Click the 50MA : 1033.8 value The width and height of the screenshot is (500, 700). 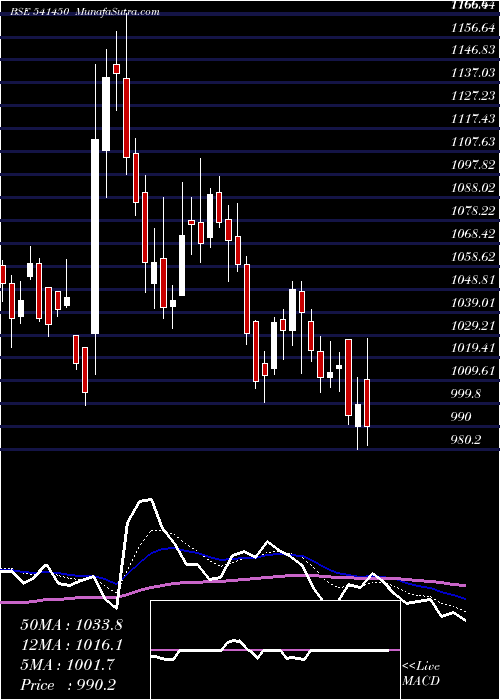click(x=71, y=625)
